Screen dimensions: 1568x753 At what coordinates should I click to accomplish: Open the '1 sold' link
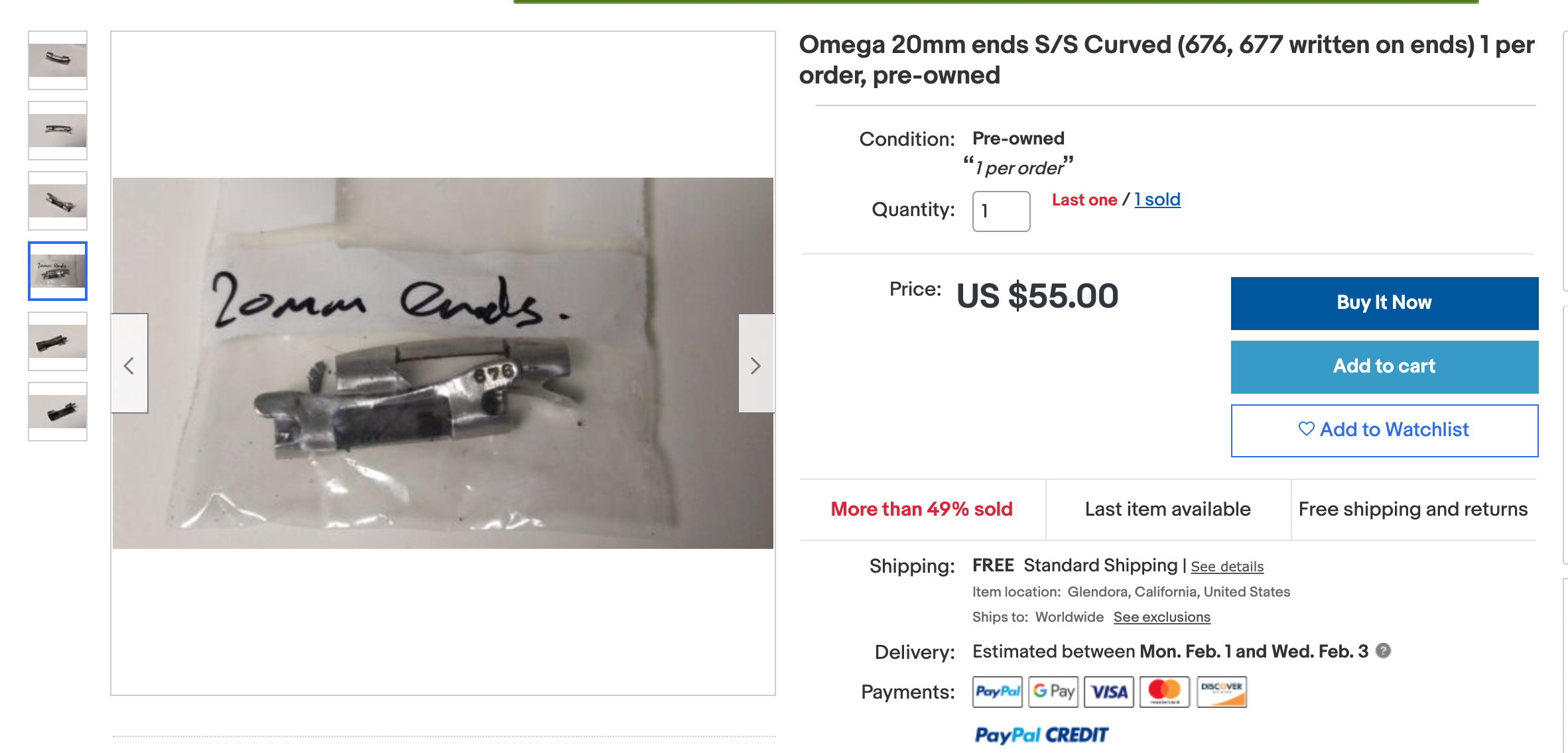1157,200
